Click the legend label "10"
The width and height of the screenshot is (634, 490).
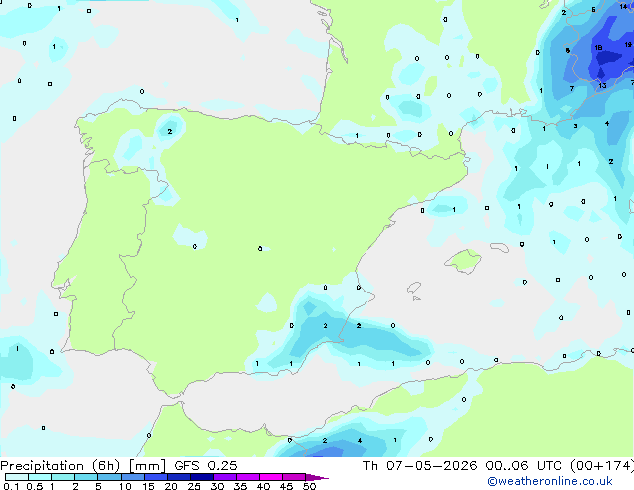(125, 486)
